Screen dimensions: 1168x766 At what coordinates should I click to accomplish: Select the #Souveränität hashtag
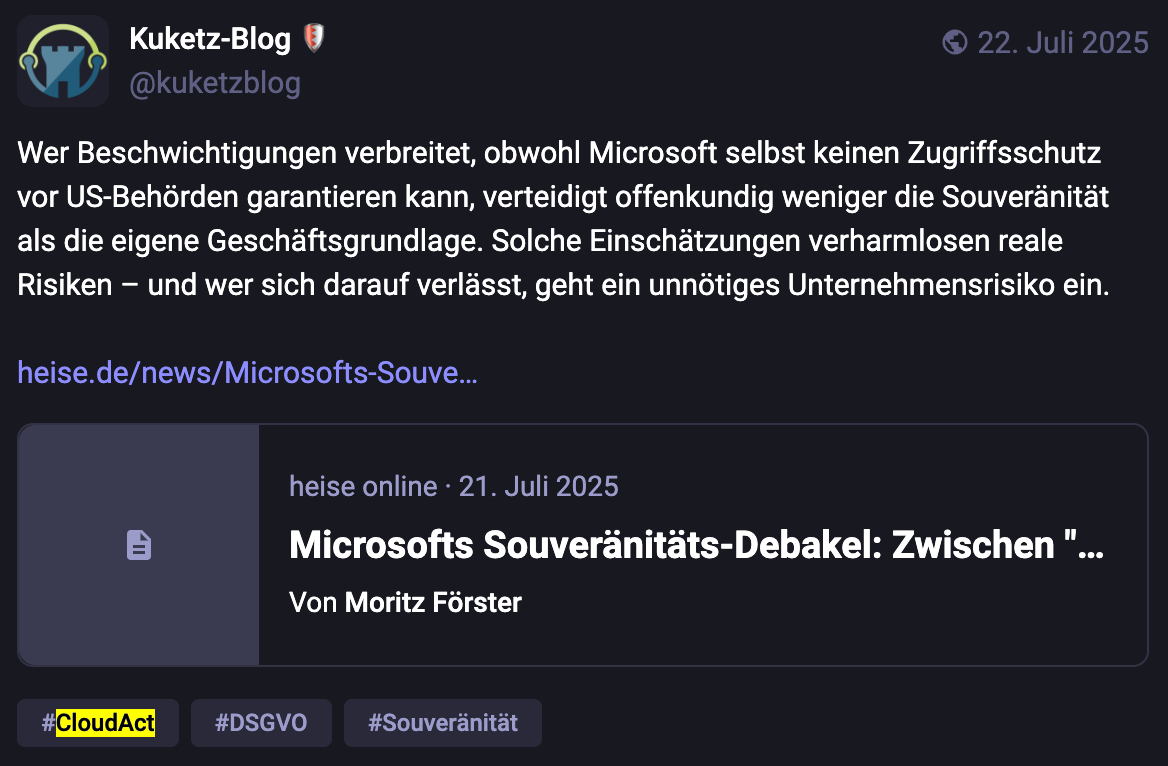coord(442,723)
